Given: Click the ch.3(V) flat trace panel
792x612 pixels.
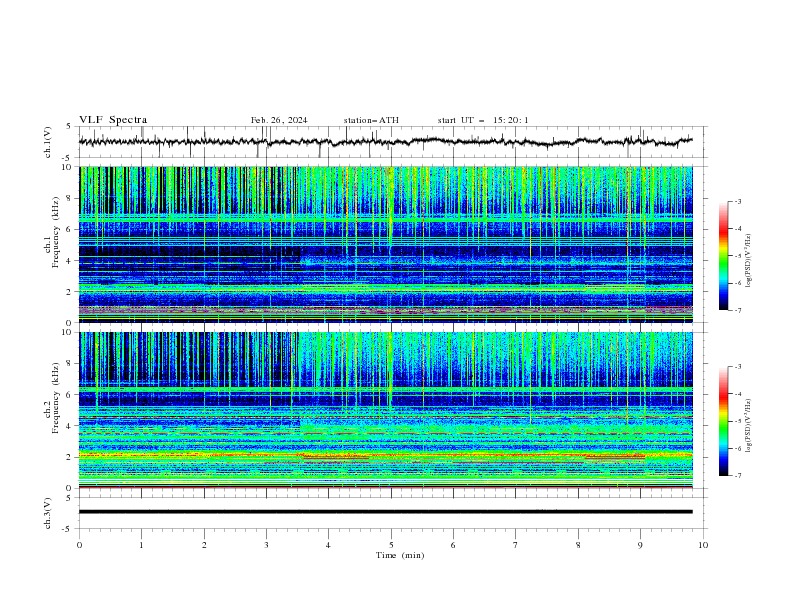Looking at the screenshot, I should point(392,513).
